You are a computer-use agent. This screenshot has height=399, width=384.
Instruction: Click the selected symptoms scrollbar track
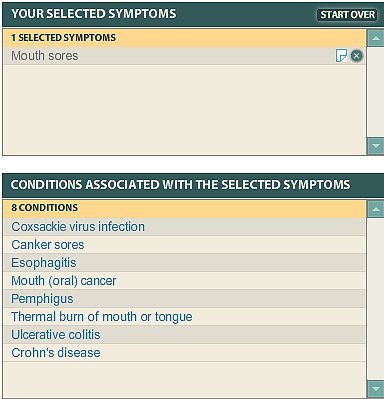coord(376,92)
